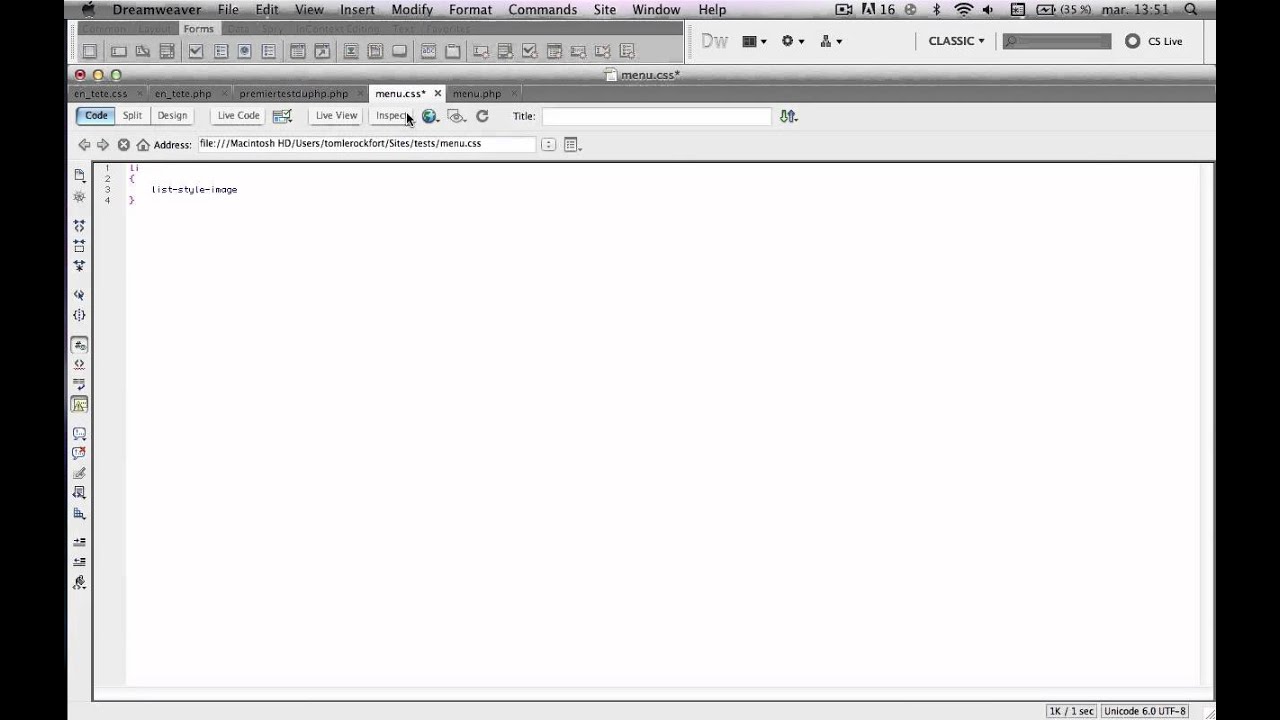Open Visual Aids eye dropdown
1280x720 pixels.
tap(457, 116)
